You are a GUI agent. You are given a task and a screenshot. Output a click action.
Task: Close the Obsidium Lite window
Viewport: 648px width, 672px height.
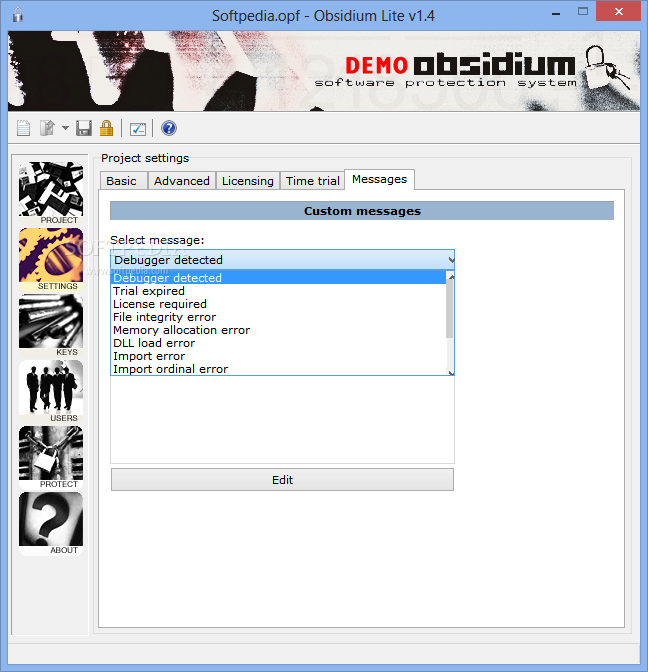(618, 12)
